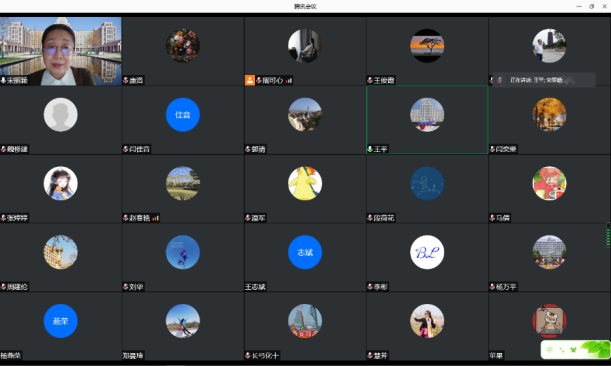
Task: Click the orange host icon beside 周可心
Action: point(249,80)
